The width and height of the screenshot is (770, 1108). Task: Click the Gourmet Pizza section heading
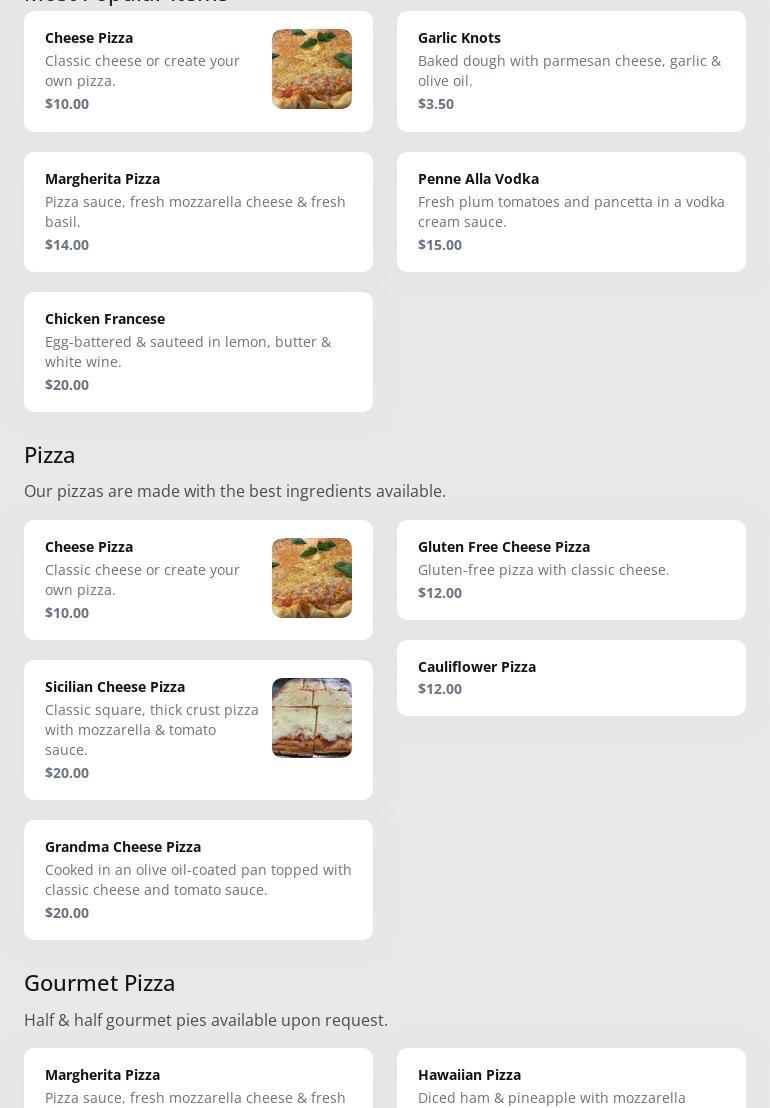[x=100, y=983]
